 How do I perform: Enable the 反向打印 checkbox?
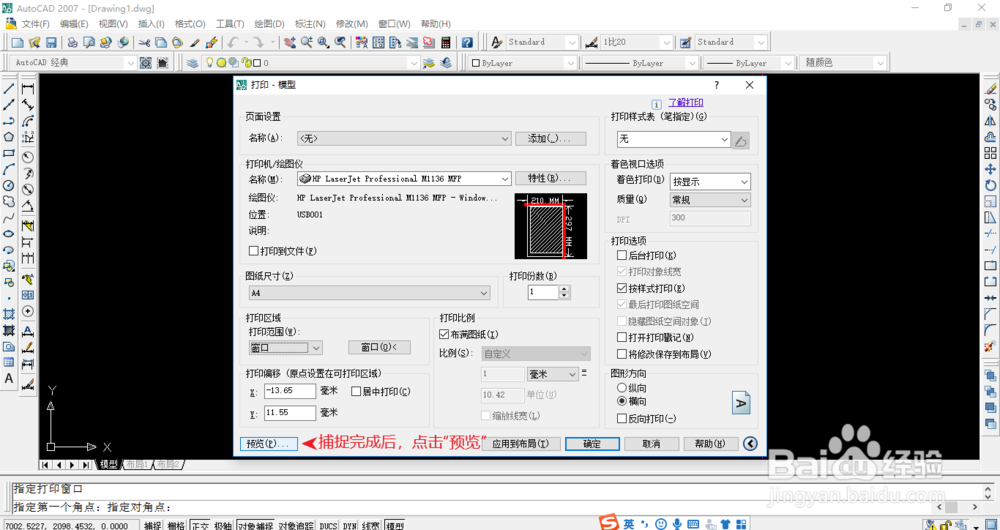tap(622, 418)
